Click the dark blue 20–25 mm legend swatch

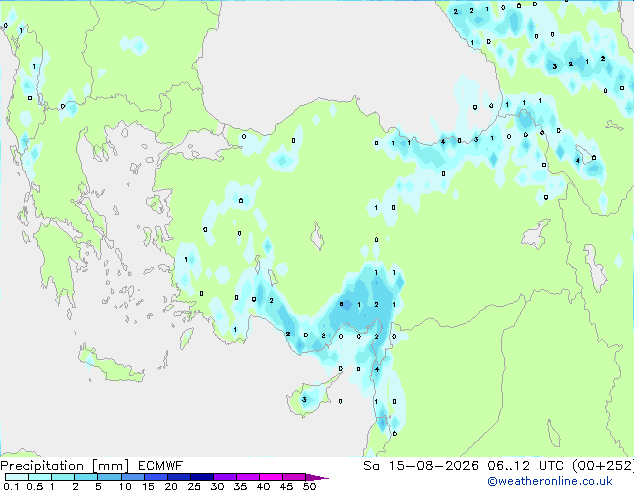click(179, 477)
